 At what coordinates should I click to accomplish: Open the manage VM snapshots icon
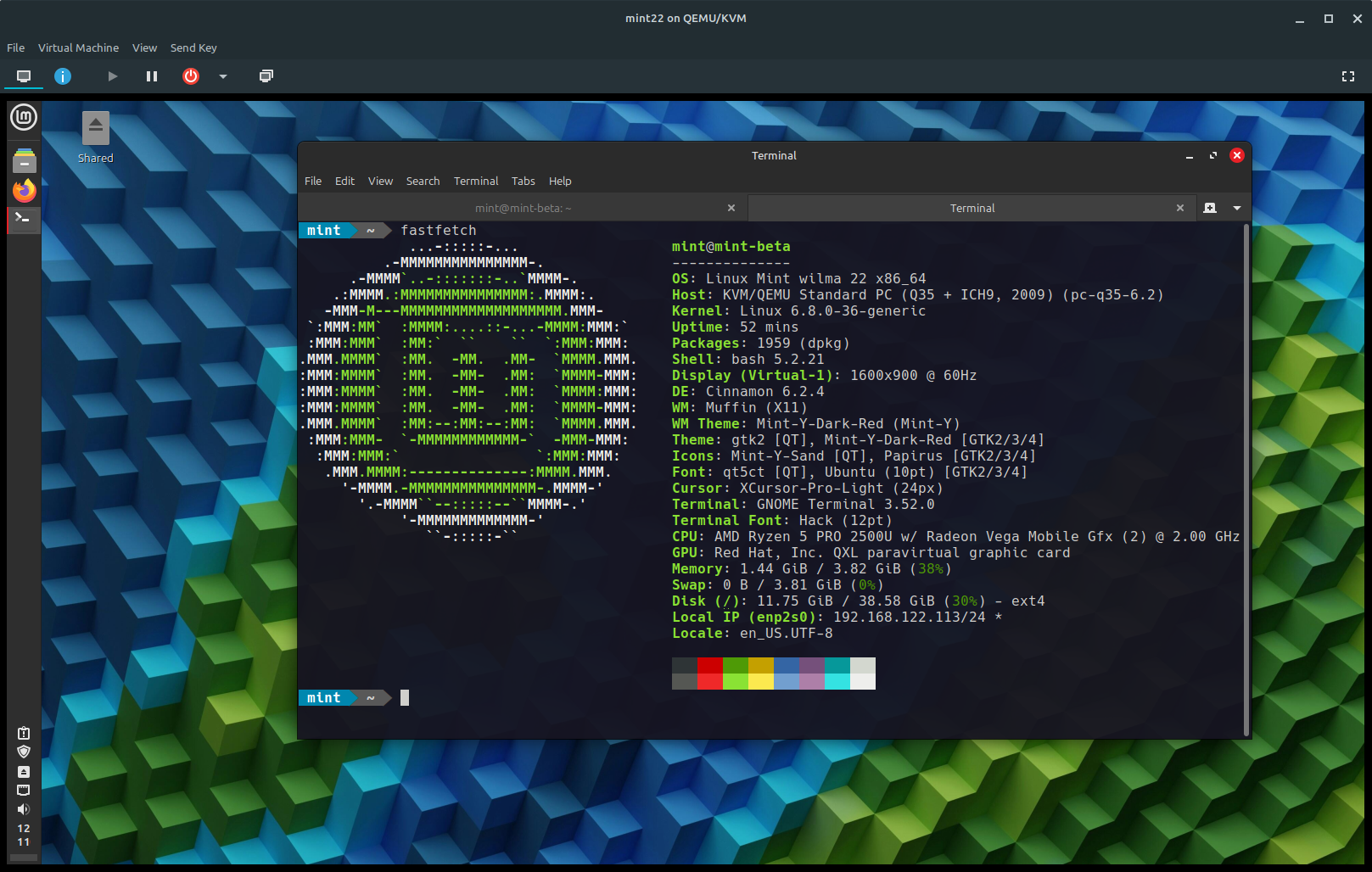coord(266,76)
